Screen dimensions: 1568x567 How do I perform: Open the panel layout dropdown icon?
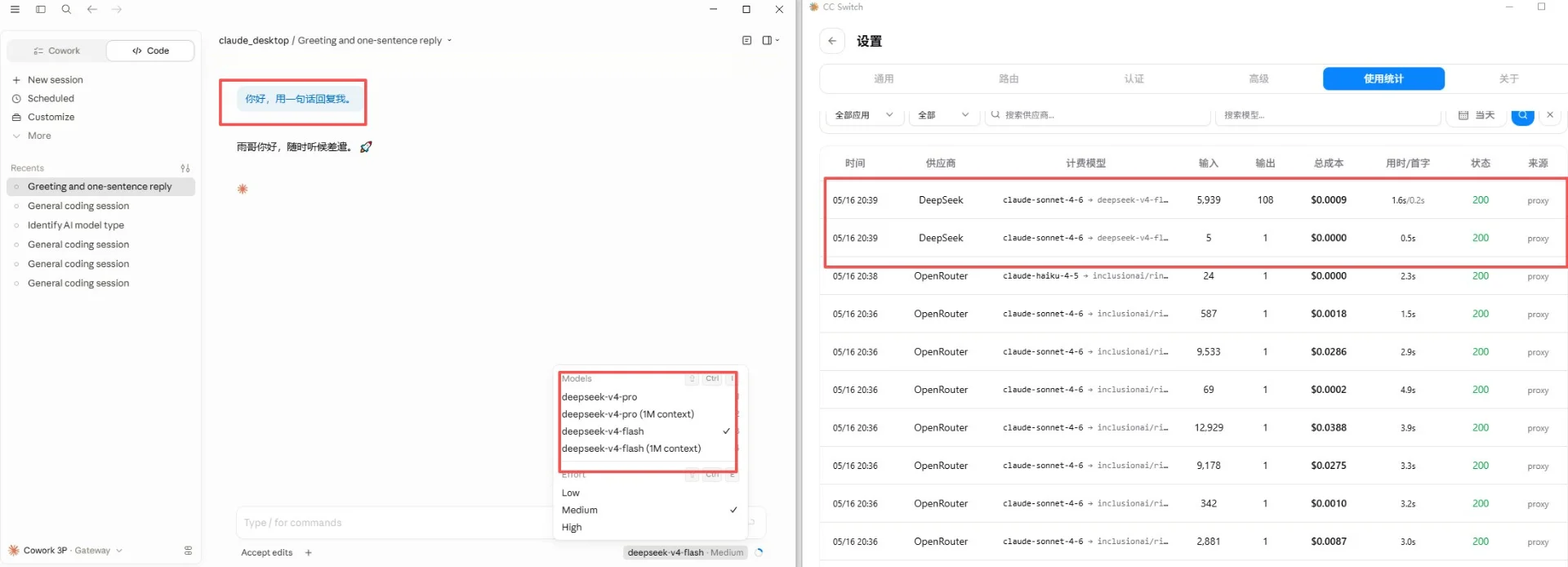click(771, 40)
